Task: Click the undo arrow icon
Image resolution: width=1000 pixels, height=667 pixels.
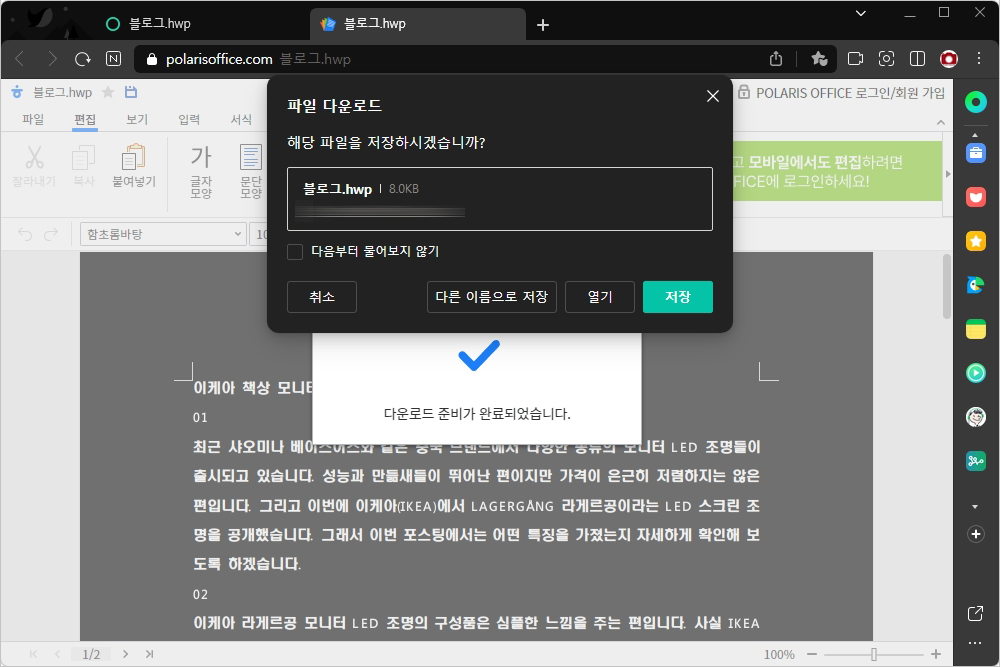Action: click(25, 235)
